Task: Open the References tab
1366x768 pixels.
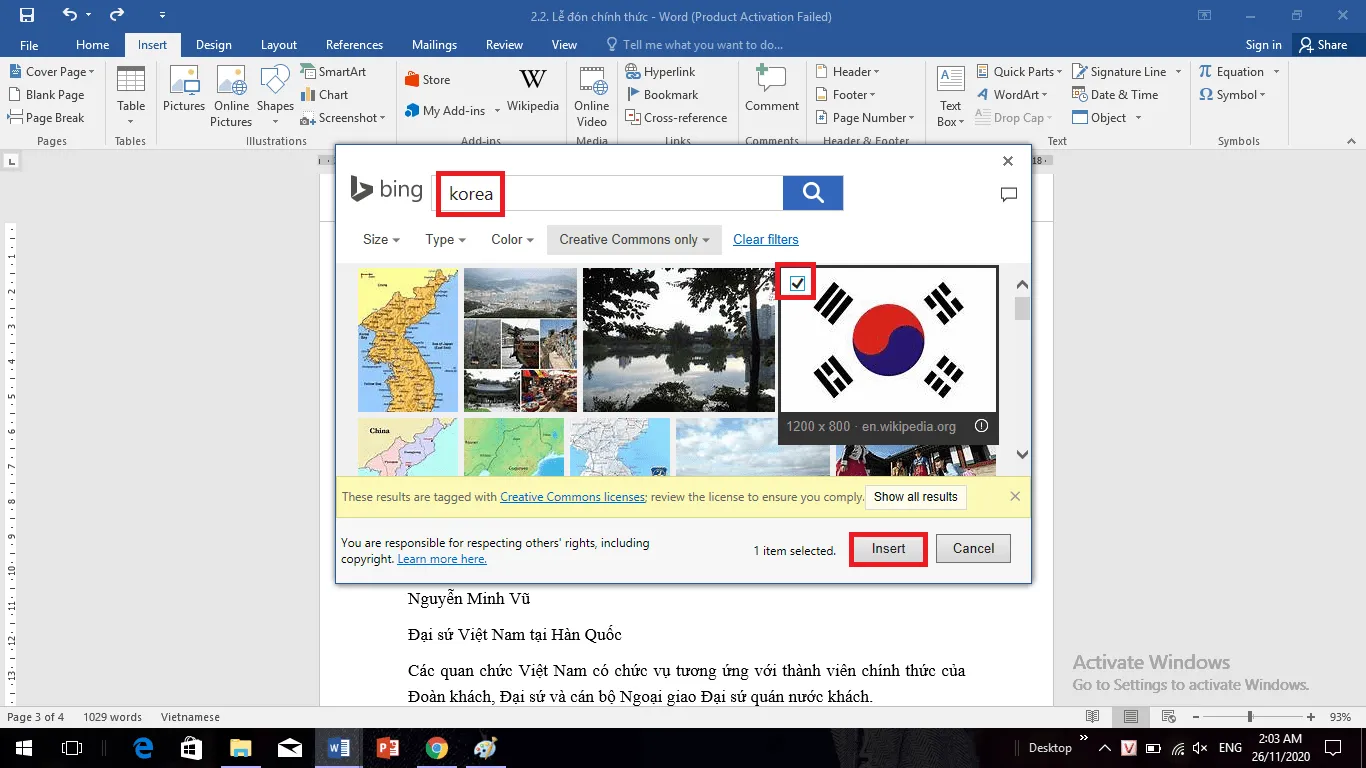Action: pos(354,45)
